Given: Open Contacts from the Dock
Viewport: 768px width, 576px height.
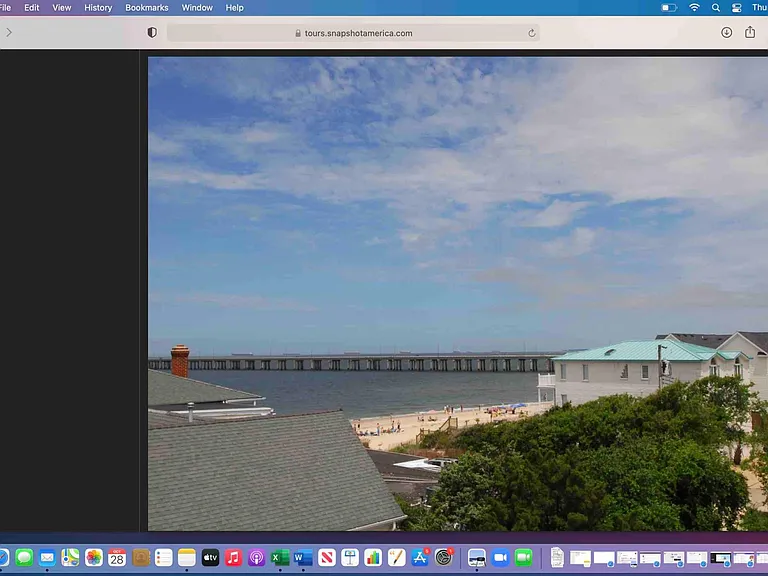Looking at the screenshot, I should click(x=141, y=557).
